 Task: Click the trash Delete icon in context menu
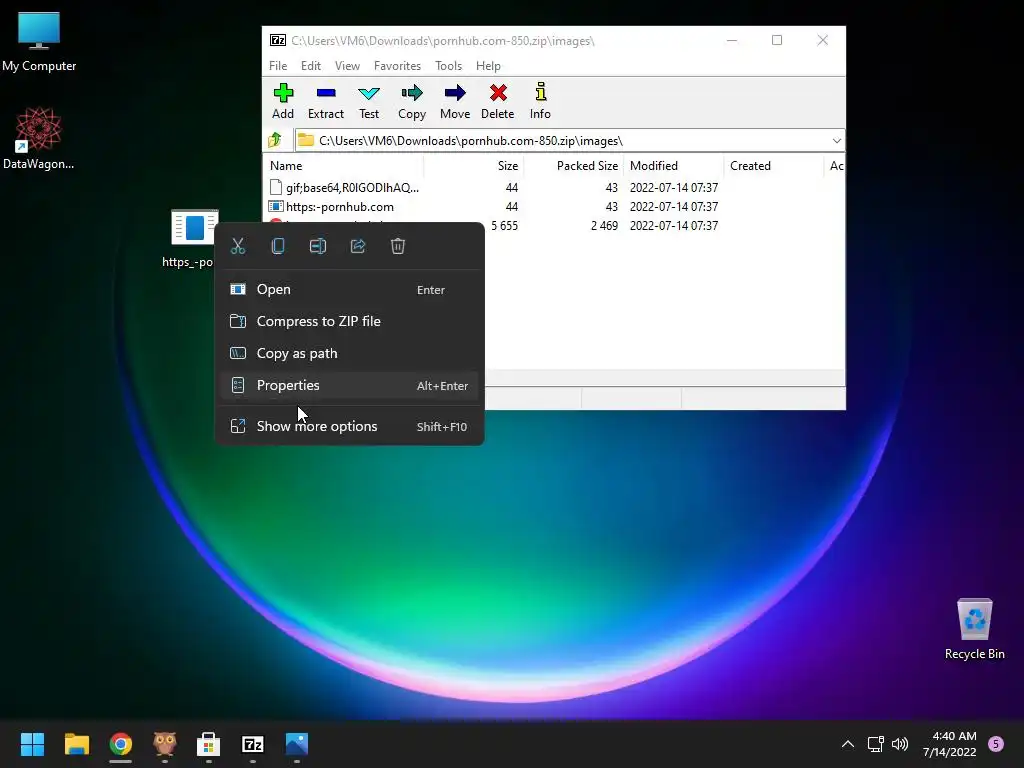[398, 246]
